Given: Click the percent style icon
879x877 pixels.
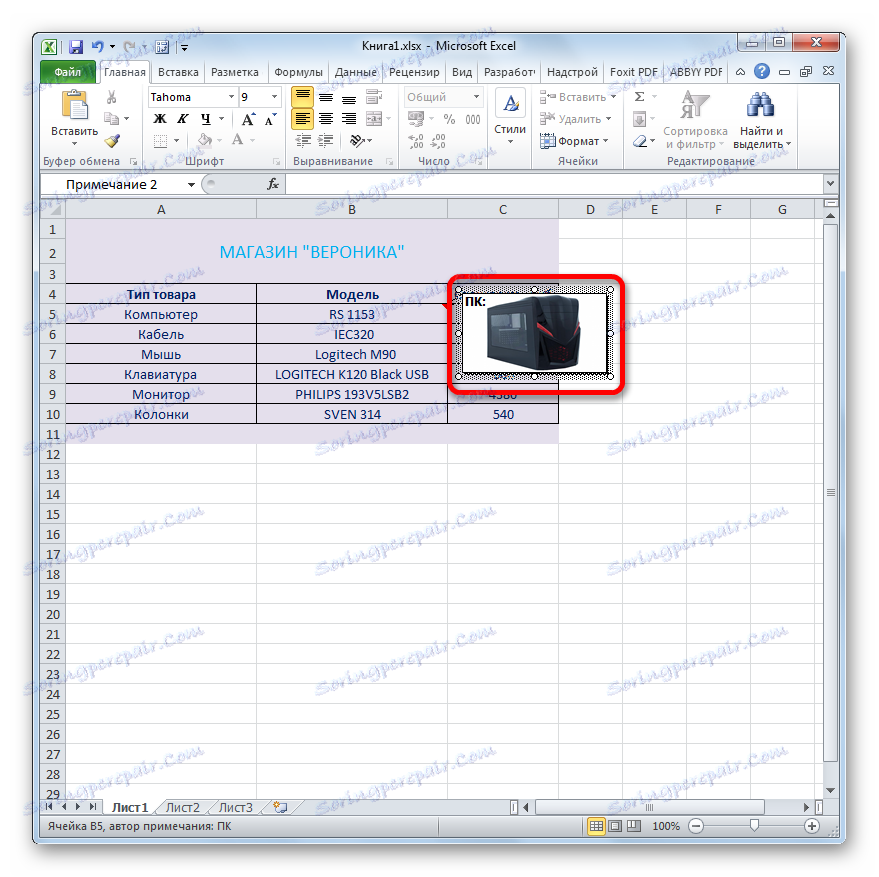Looking at the screenshot, I should [x=449, y=119].
